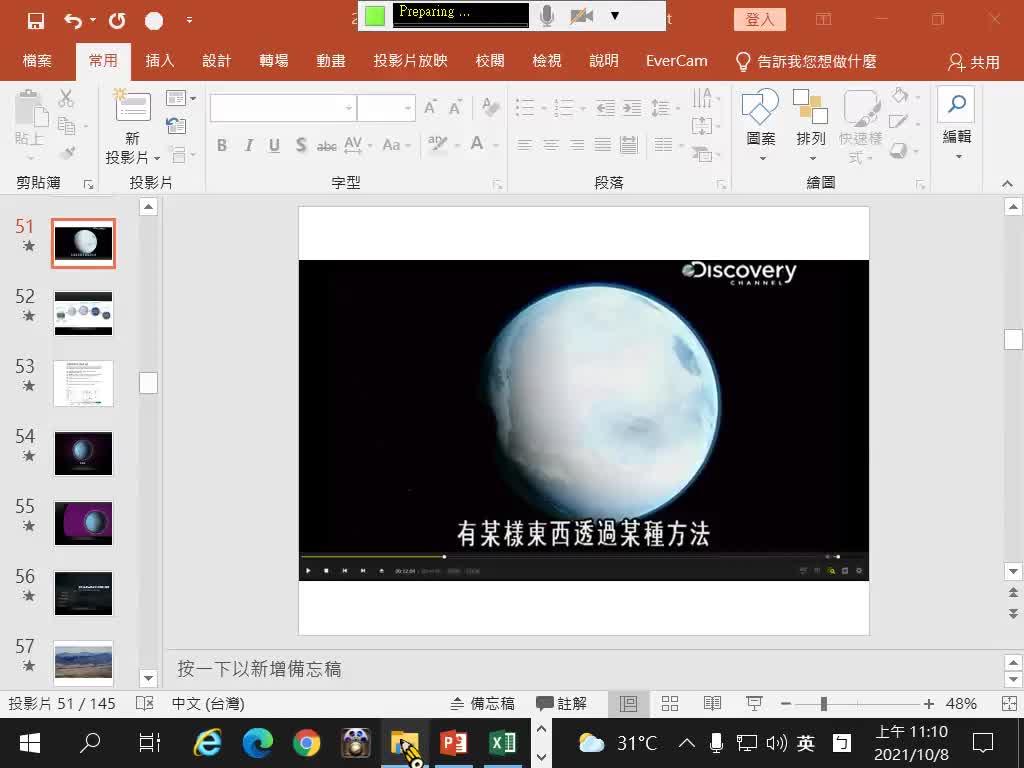This screenshot has height=768, width=1024.
Task: Click the video progress bar on the slide
Action: 583,556
